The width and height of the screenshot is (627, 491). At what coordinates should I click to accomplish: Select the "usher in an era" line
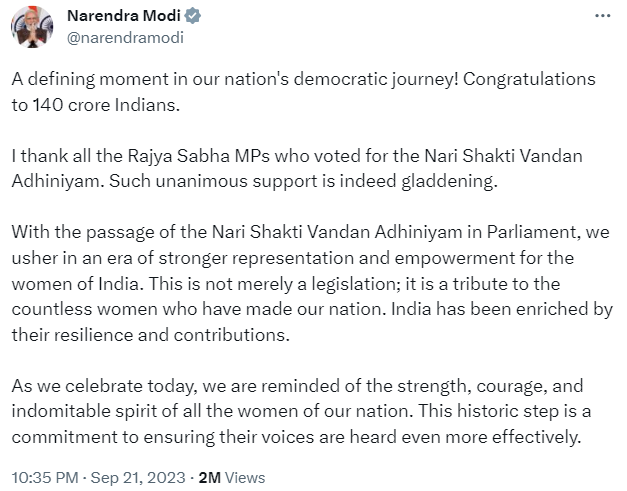293,258
